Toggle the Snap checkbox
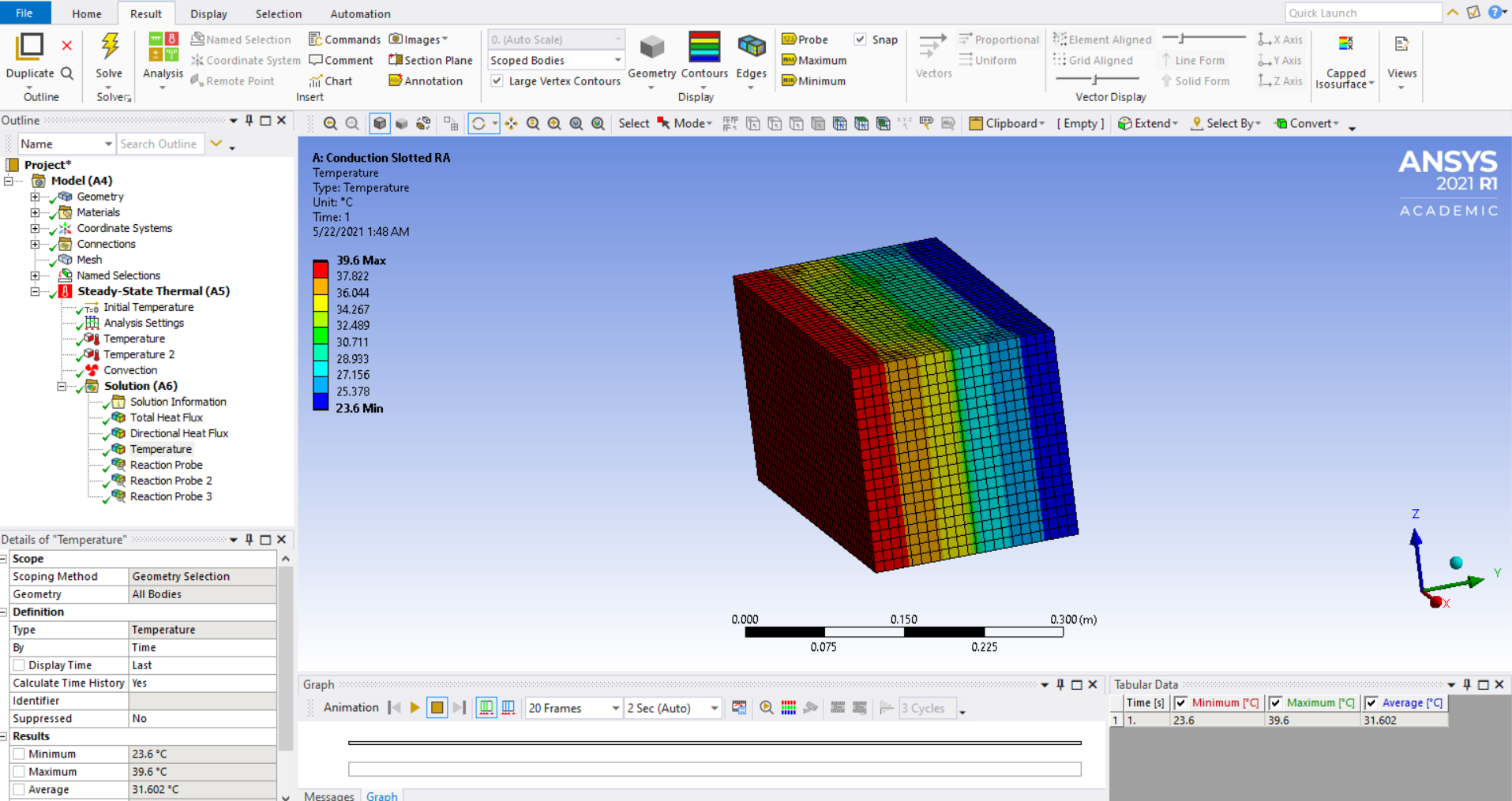Image resolution: width=1512 pixels, height=801 pixels. (x=860, y=39)
